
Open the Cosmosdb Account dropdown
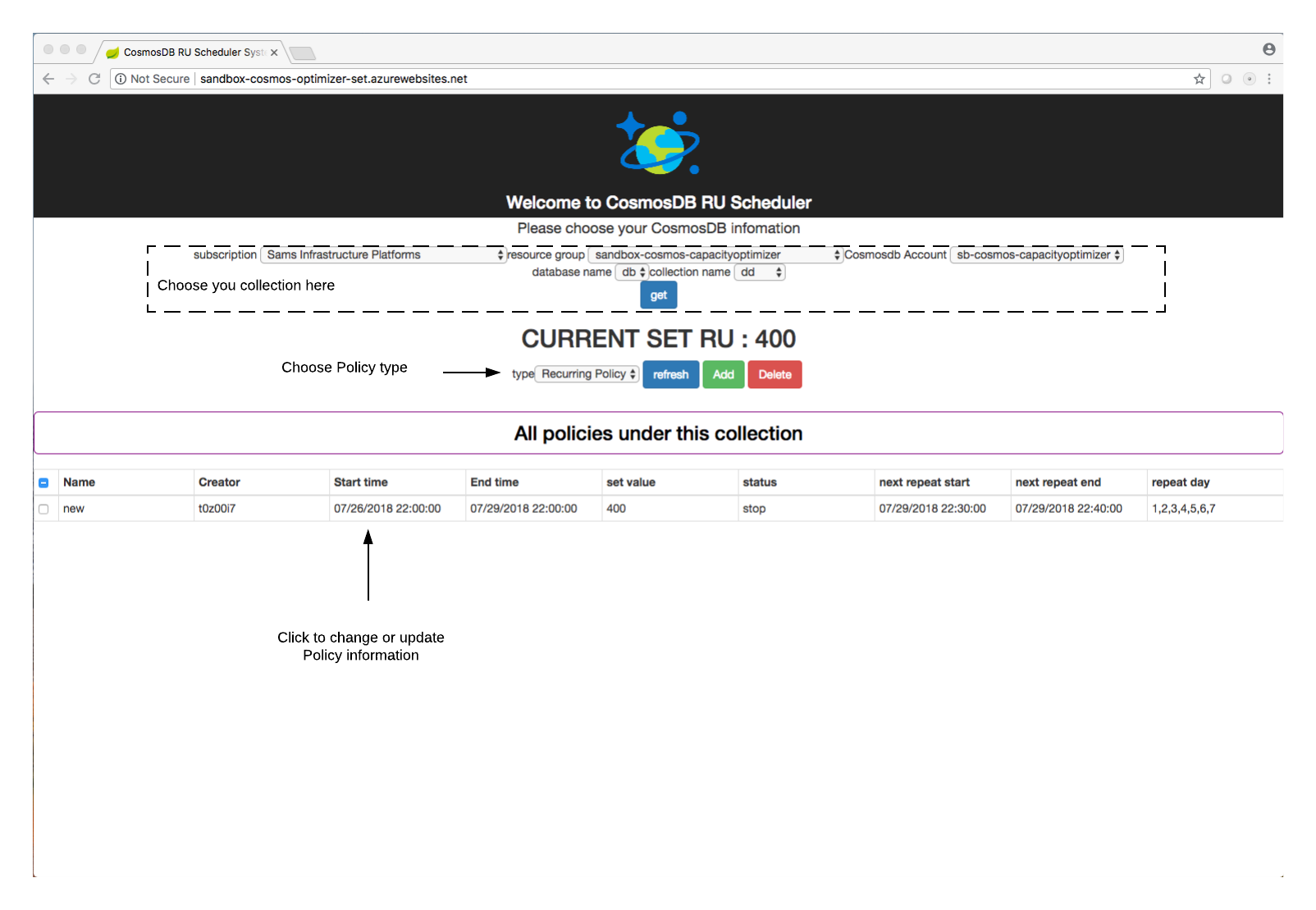[1036, 255]
